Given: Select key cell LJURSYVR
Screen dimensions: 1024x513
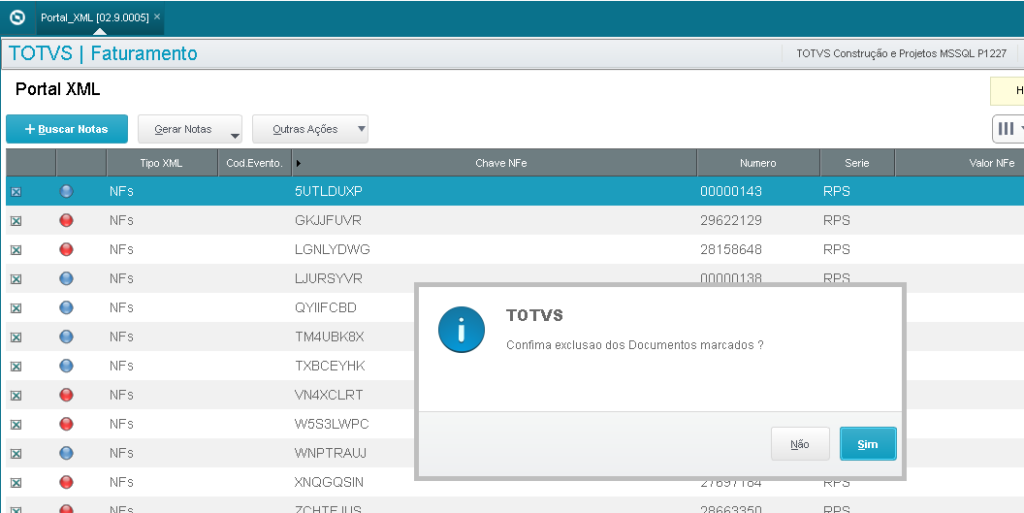Looking at the screenshot, I should click(328, 279).
